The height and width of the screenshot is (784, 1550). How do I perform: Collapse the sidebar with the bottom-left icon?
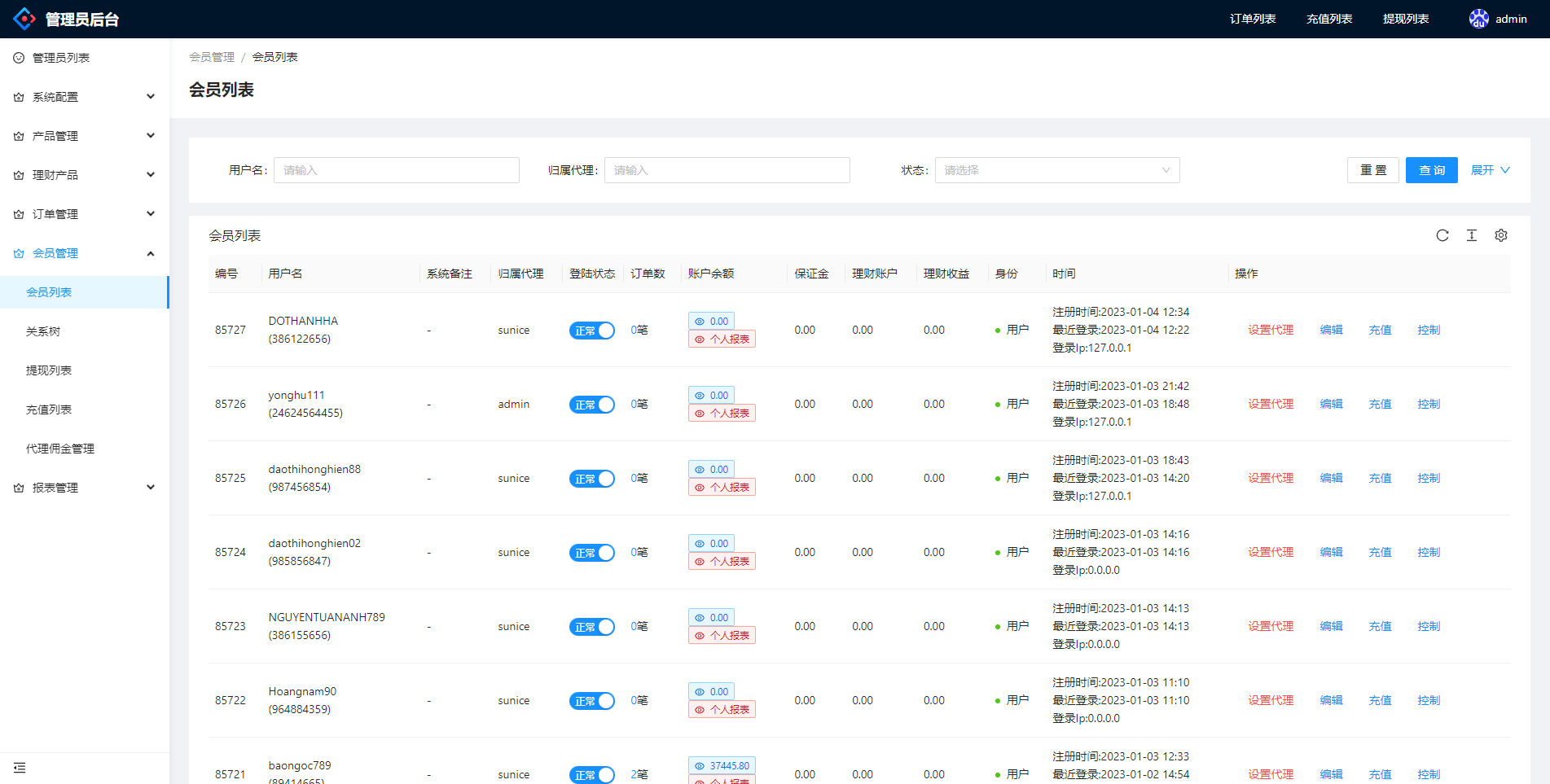point(20,767)
